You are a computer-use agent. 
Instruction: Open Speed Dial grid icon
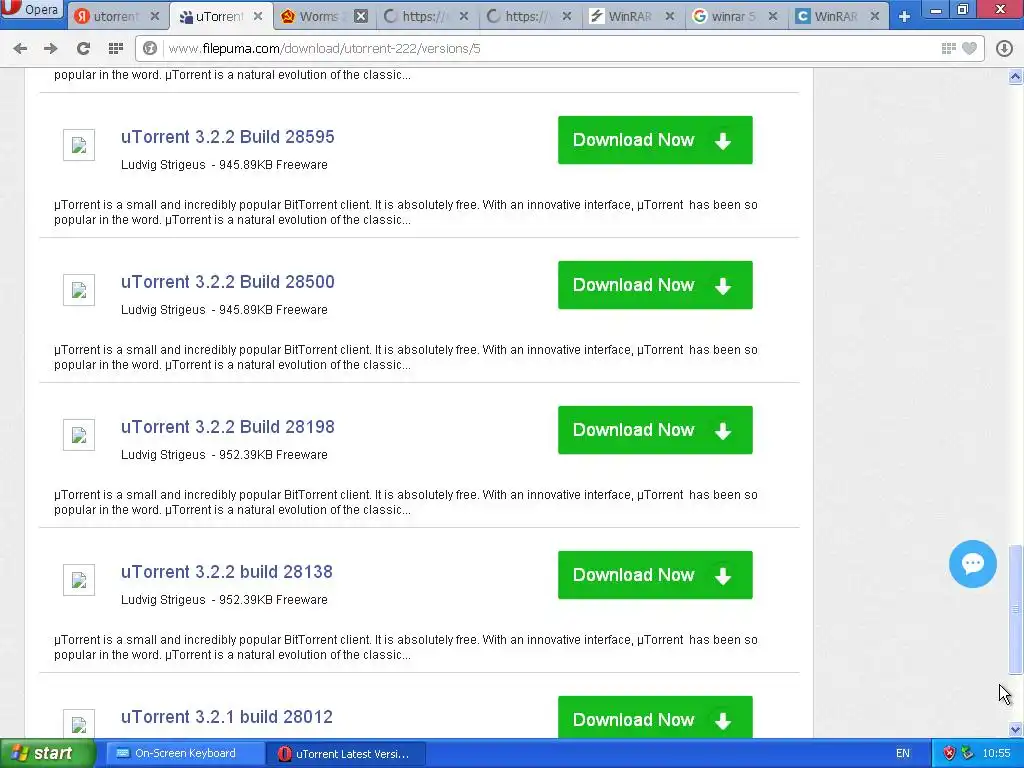pyautogui.click(x=116, y=48)
